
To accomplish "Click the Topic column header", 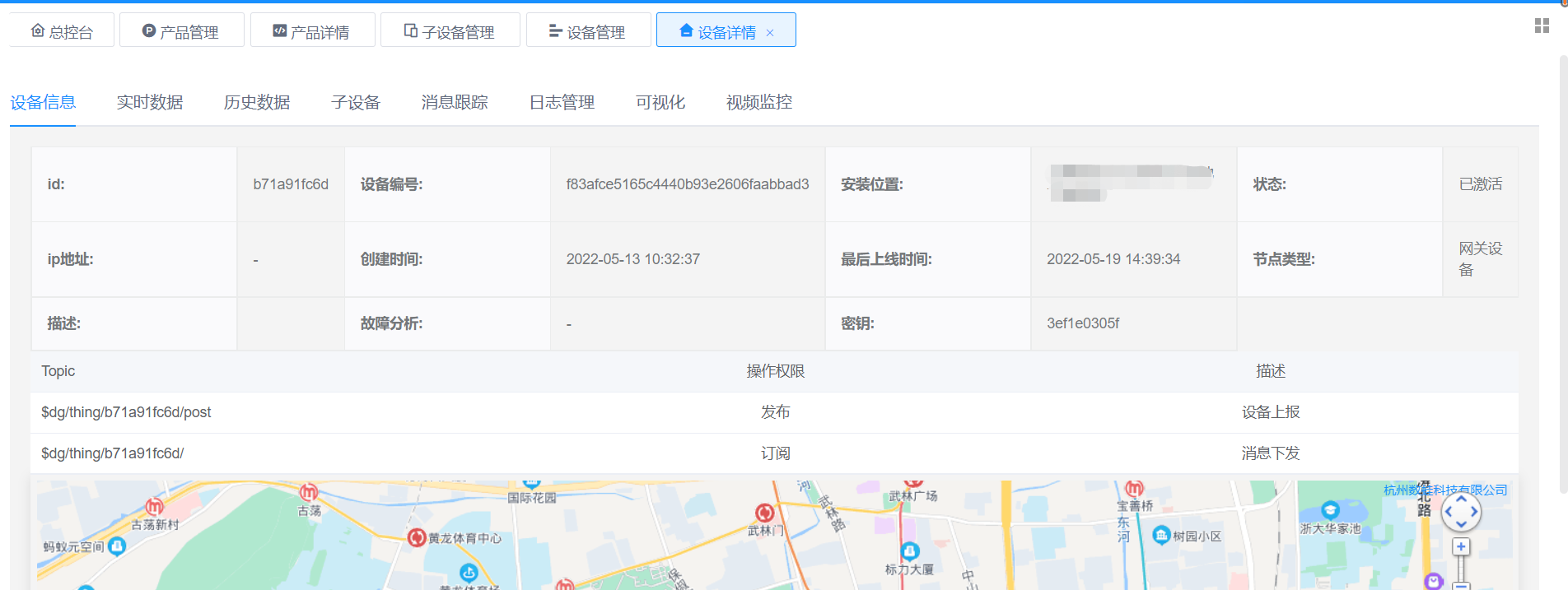I will point(58,371).
